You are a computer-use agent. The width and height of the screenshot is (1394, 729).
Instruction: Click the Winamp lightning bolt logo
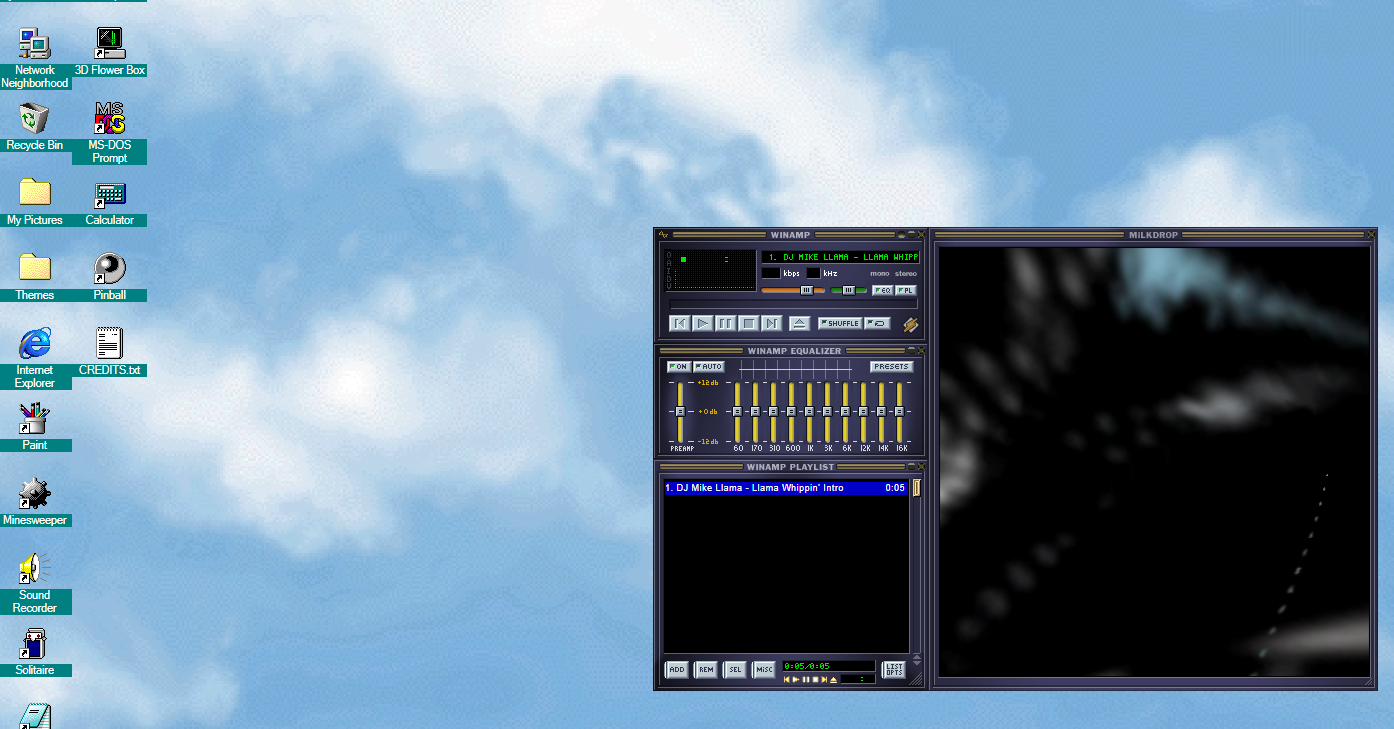coord(910,324)
